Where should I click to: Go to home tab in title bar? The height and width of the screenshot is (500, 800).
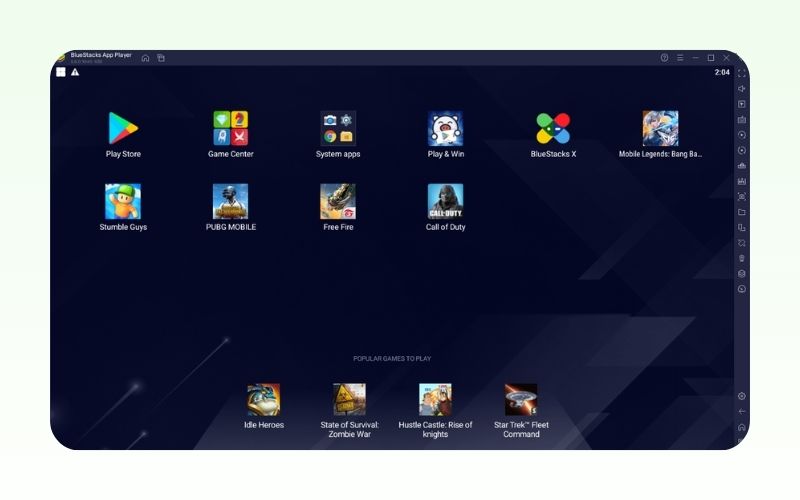pos(145,58)
